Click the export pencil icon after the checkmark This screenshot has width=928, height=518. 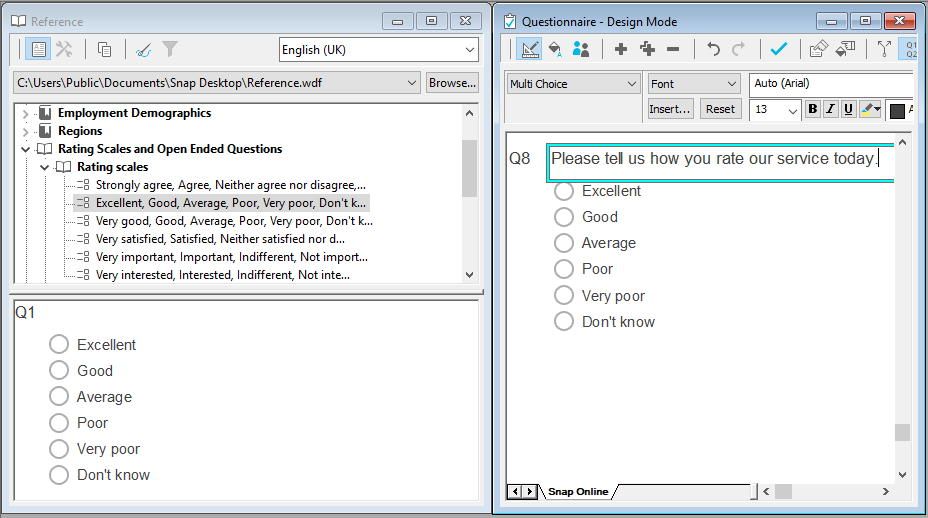click(819, 49)
